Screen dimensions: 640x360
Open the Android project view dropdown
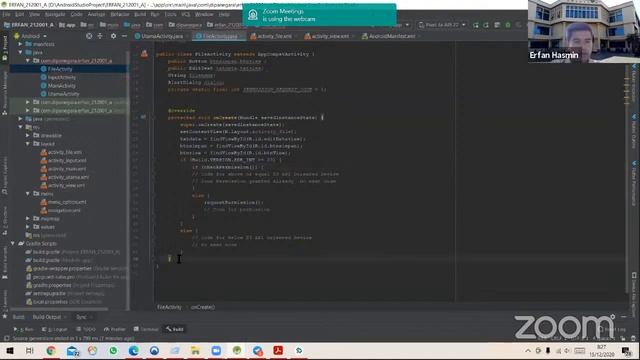pos(31,36)
